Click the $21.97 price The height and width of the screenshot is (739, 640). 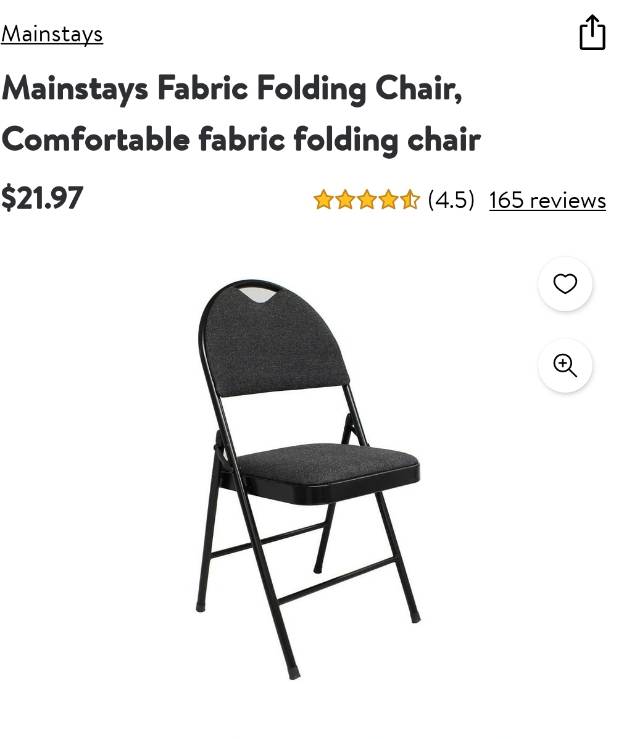pos(42,198)
